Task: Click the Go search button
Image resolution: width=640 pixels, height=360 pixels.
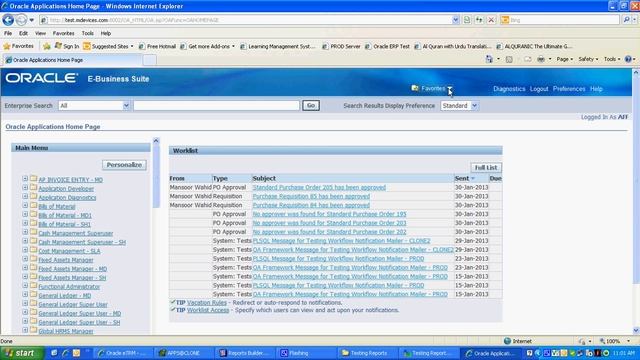Action: pyautogui.click(x=311, y=105)
